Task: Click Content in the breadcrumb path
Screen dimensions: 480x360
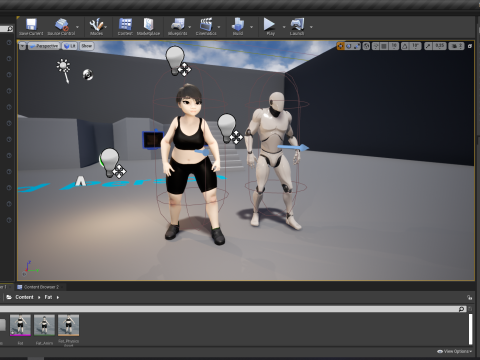Action: [24, 297]
